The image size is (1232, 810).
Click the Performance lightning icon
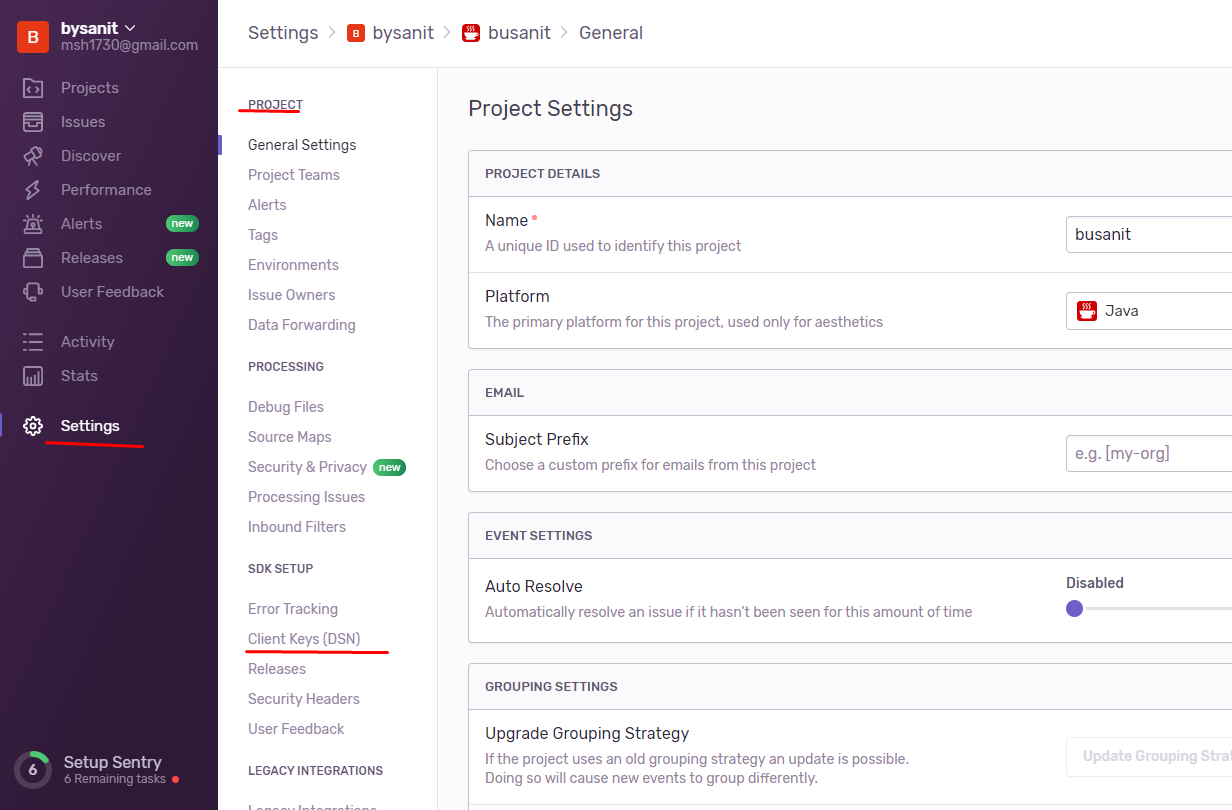33,190
